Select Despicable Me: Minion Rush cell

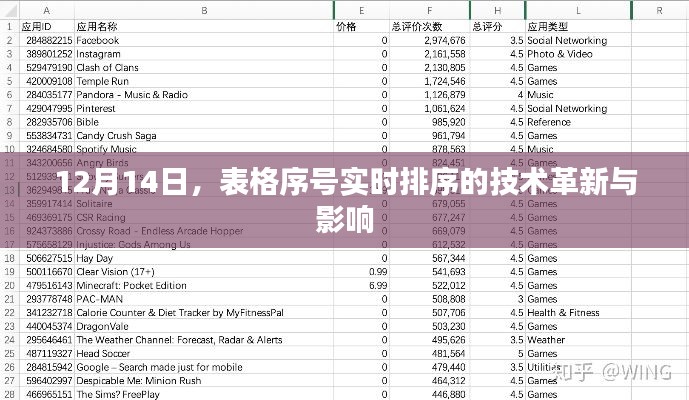click(x=204, y=381)
